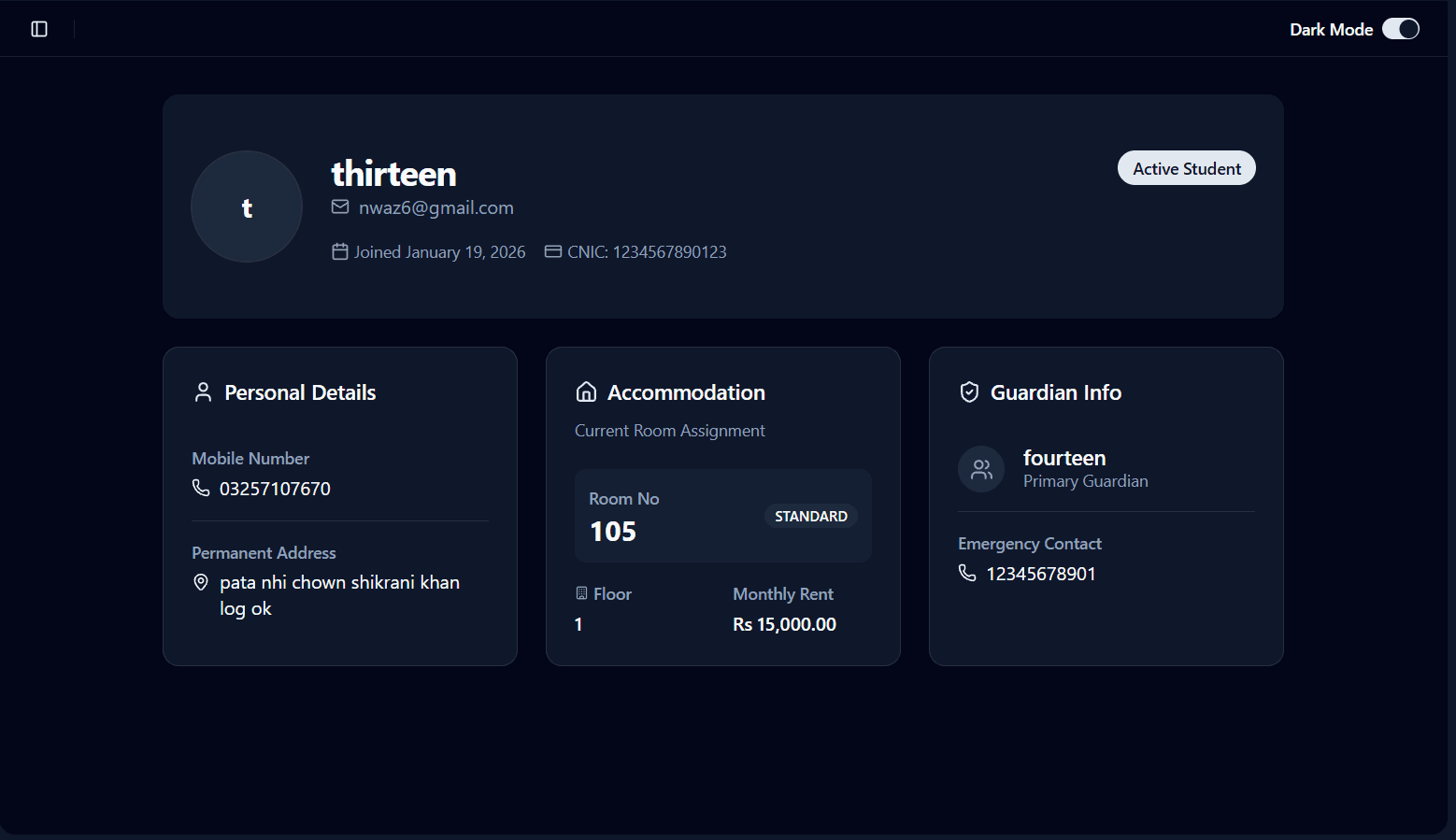Click the Active Student badge
This screenshot has height=840, width=1456.
click(x=1186, y=168)
